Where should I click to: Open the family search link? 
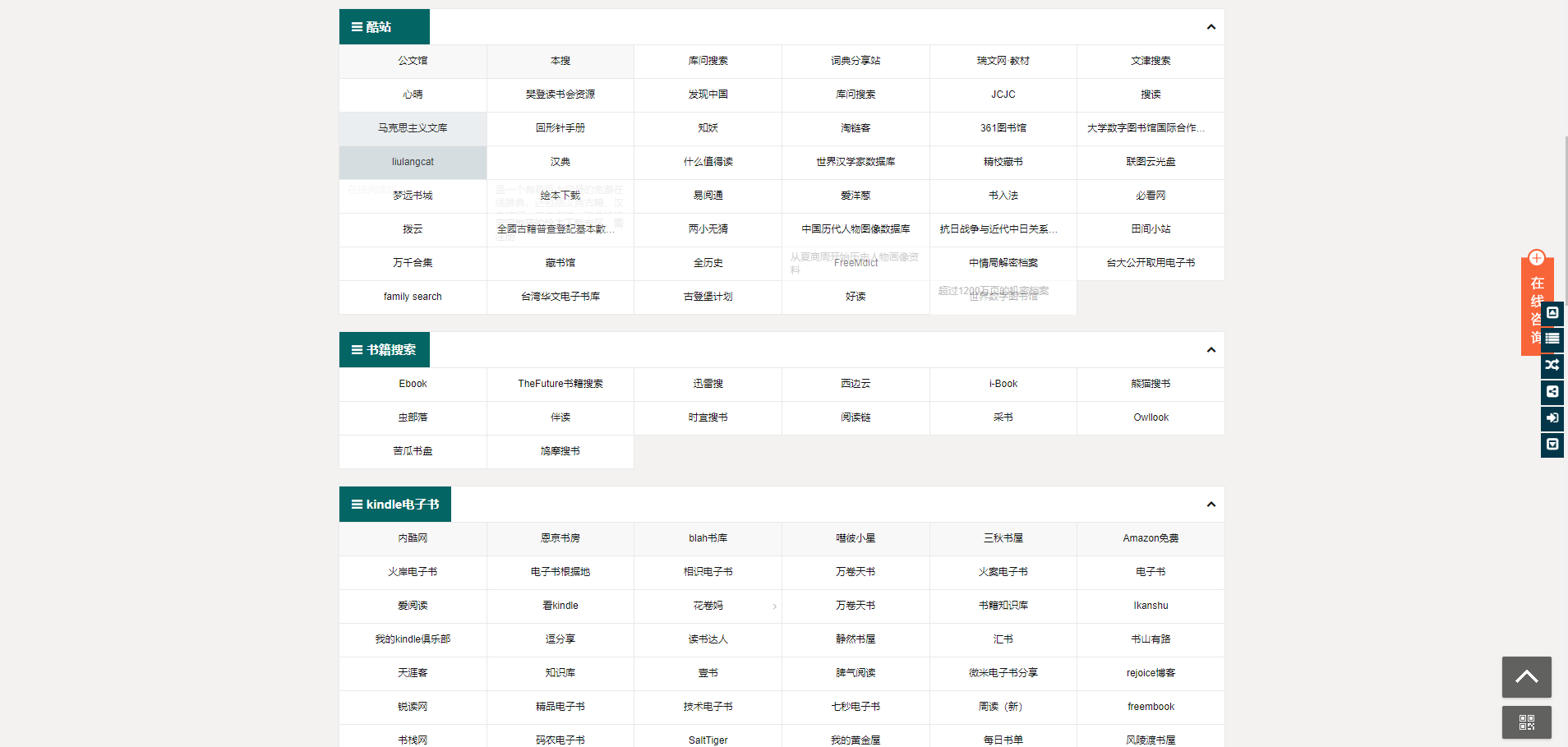[412, 297]
